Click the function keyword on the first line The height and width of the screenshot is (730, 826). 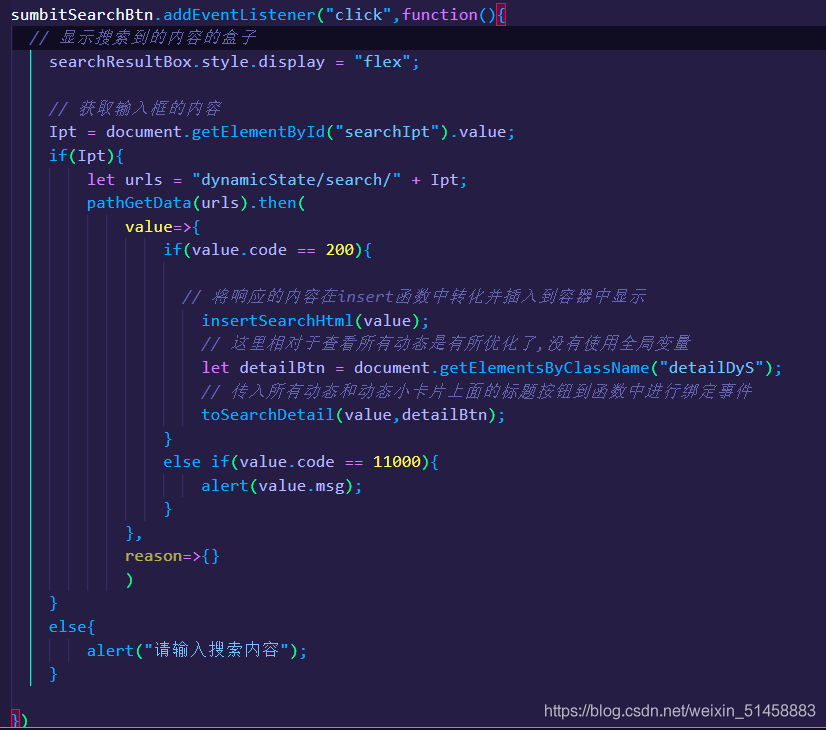(440, 15)
